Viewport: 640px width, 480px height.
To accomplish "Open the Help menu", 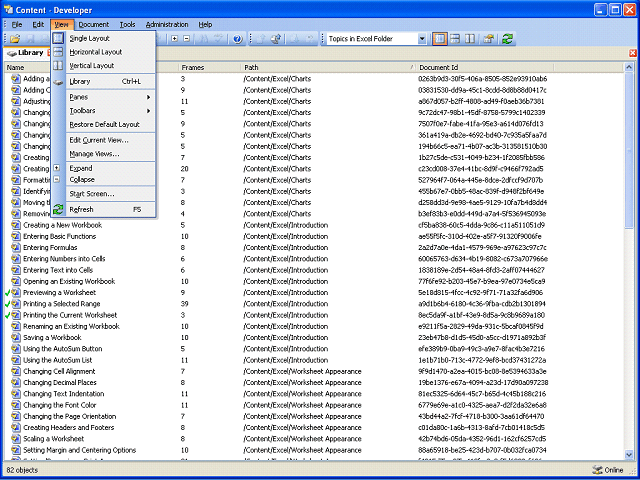I will click(205, 24).
